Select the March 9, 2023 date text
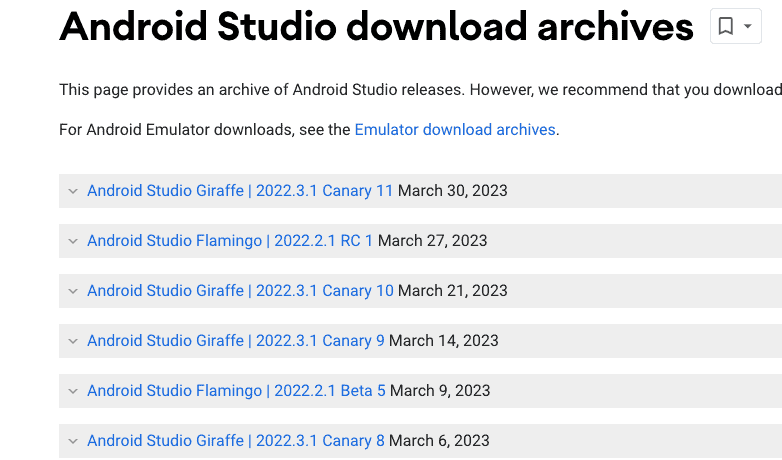This screenshot has width=782, height=460. [440, 391]
